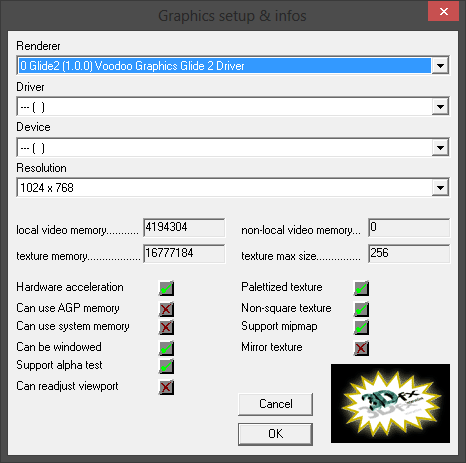The image size is (466, 463).
Task: Close the Graphics setup & infos dialog
Action: tap(443, 12)
